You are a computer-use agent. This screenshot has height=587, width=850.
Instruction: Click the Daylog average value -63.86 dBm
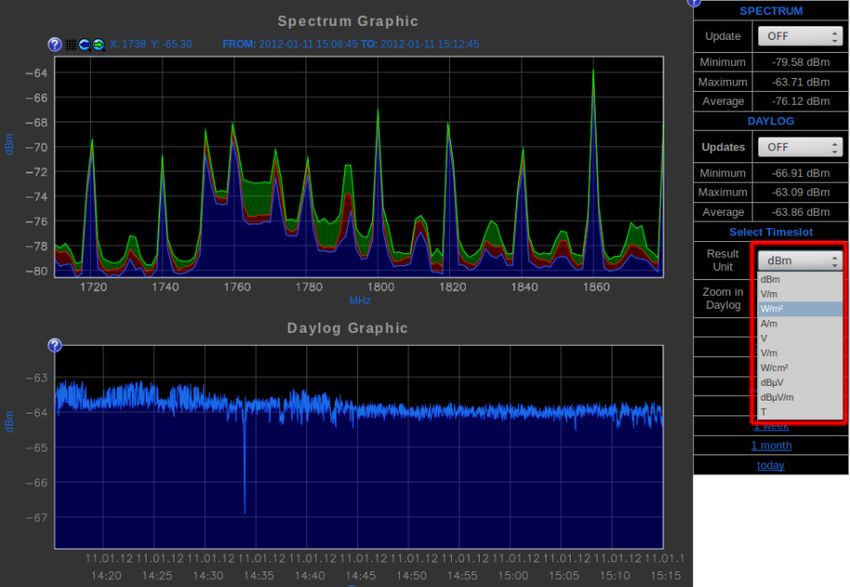(801, 212)
